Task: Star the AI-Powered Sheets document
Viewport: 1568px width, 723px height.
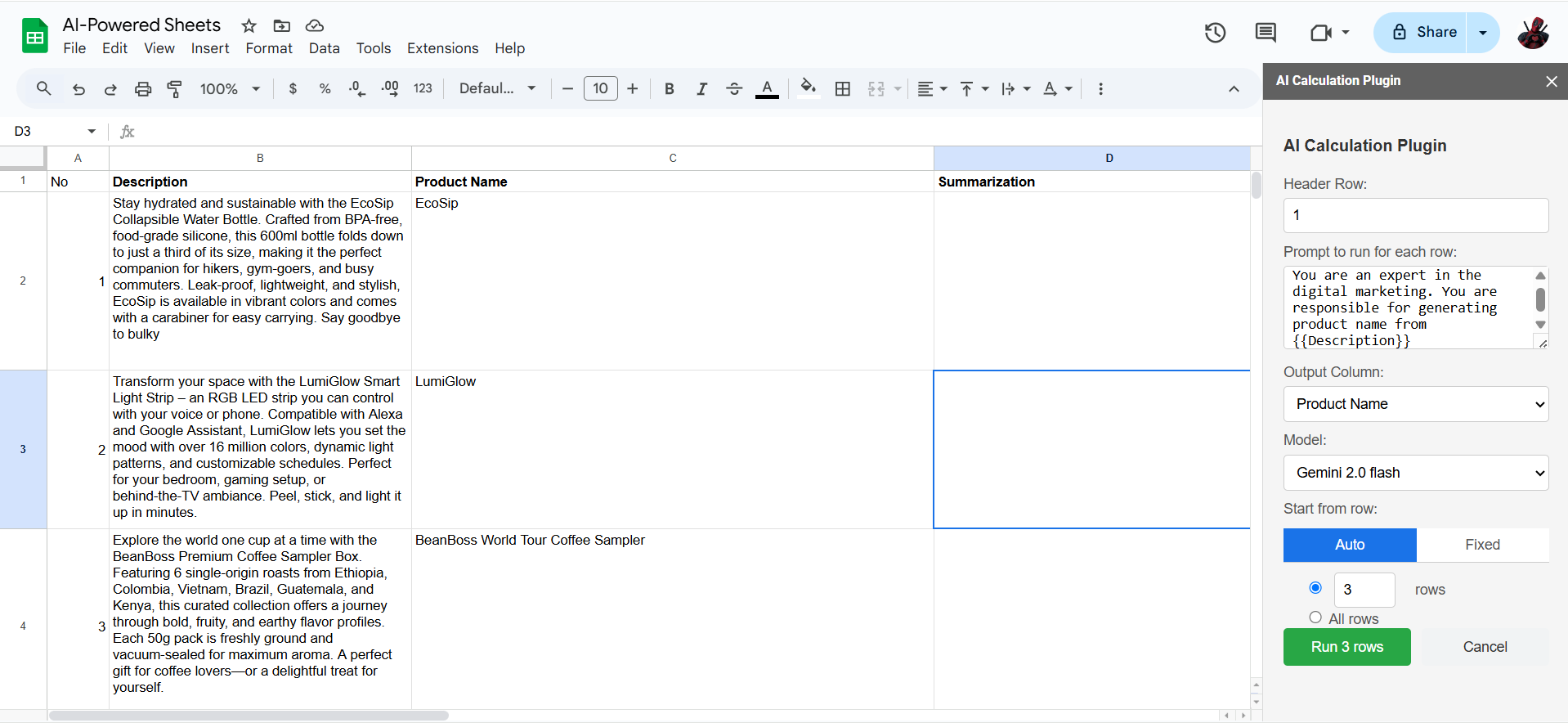Action: pyautogui.click(x=249, y=26)
